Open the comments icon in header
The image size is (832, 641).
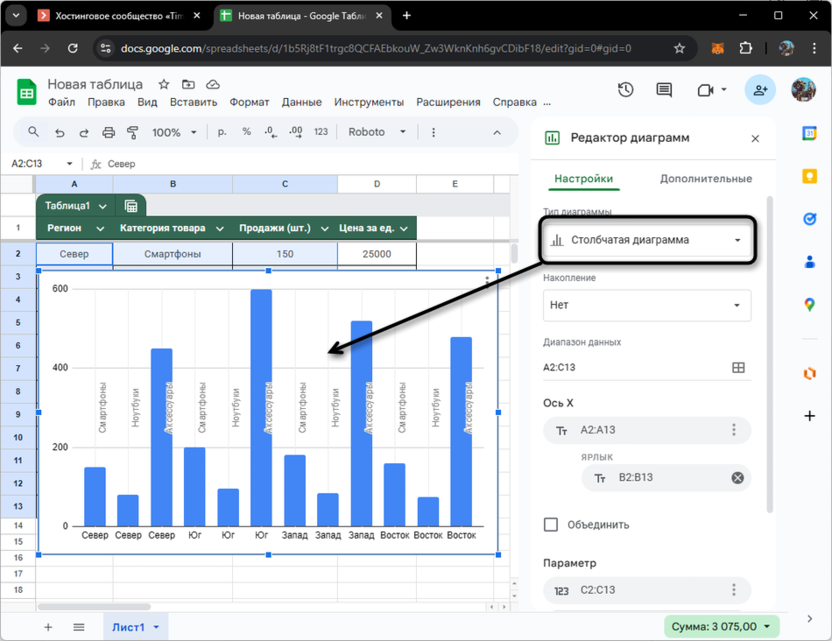(x=664, y=90)
